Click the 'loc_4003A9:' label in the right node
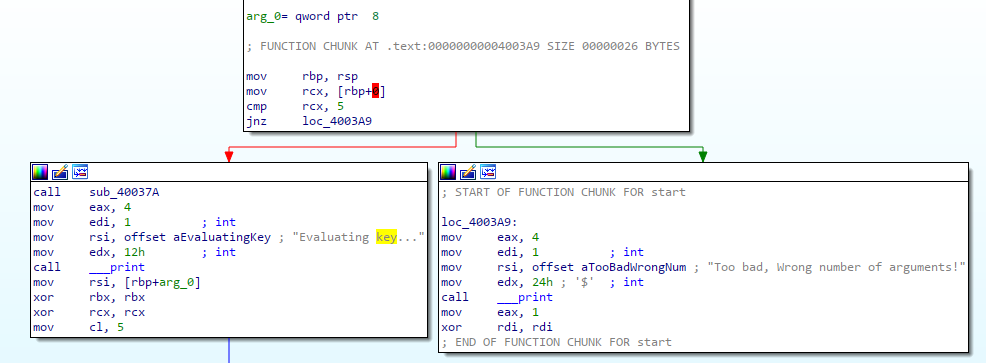The image size is (986, 363). (x=480, y=222)
